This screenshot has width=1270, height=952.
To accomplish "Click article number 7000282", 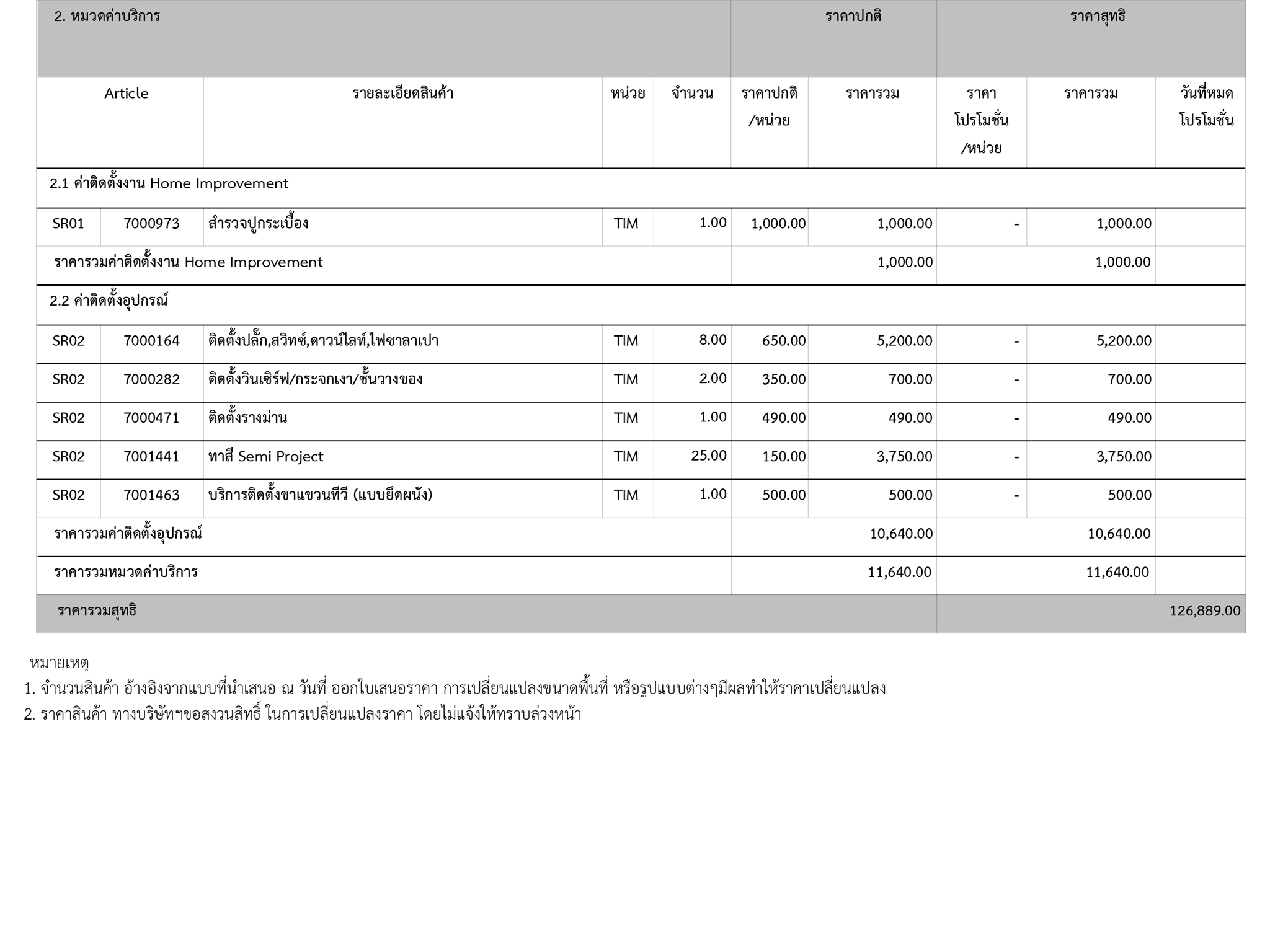I will 151,379.
